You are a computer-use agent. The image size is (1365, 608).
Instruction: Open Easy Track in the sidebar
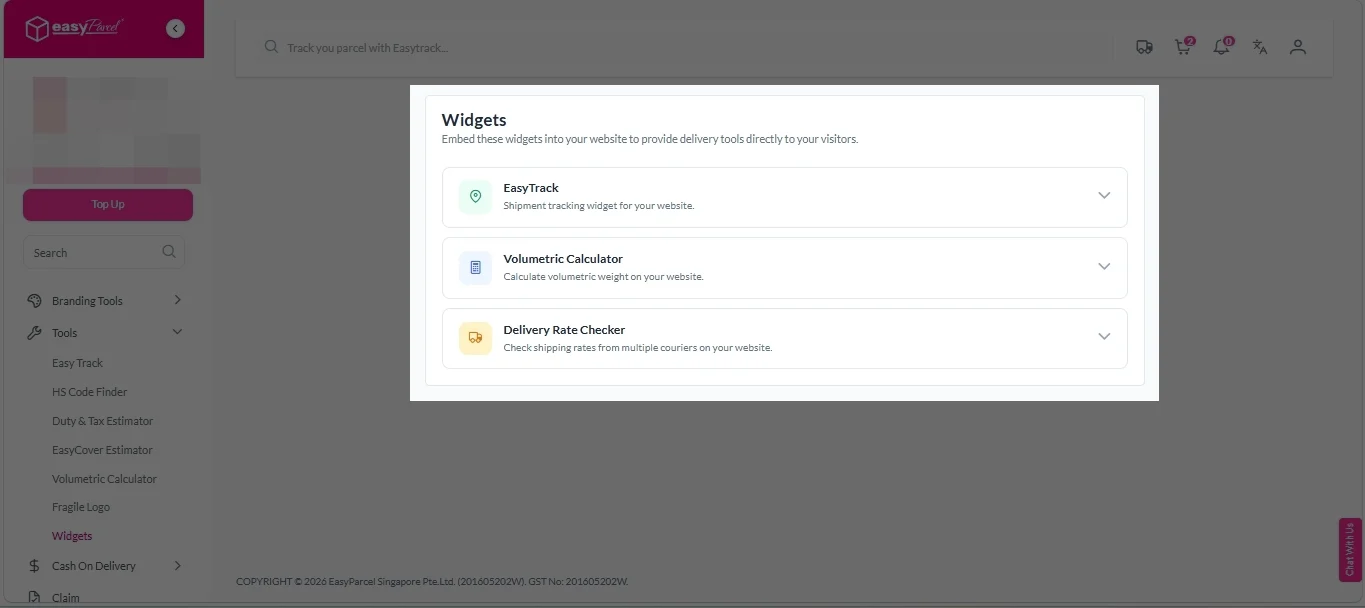77,363
